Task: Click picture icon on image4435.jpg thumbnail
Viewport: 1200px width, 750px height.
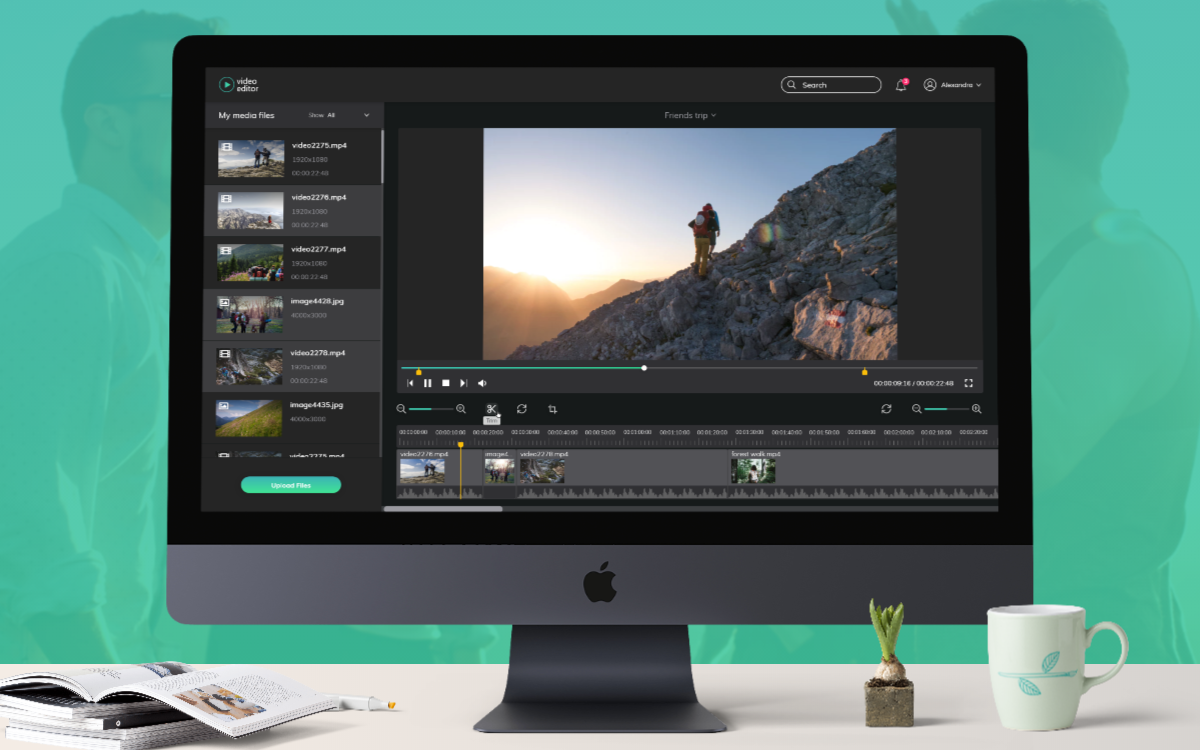Action: (225, 406)
